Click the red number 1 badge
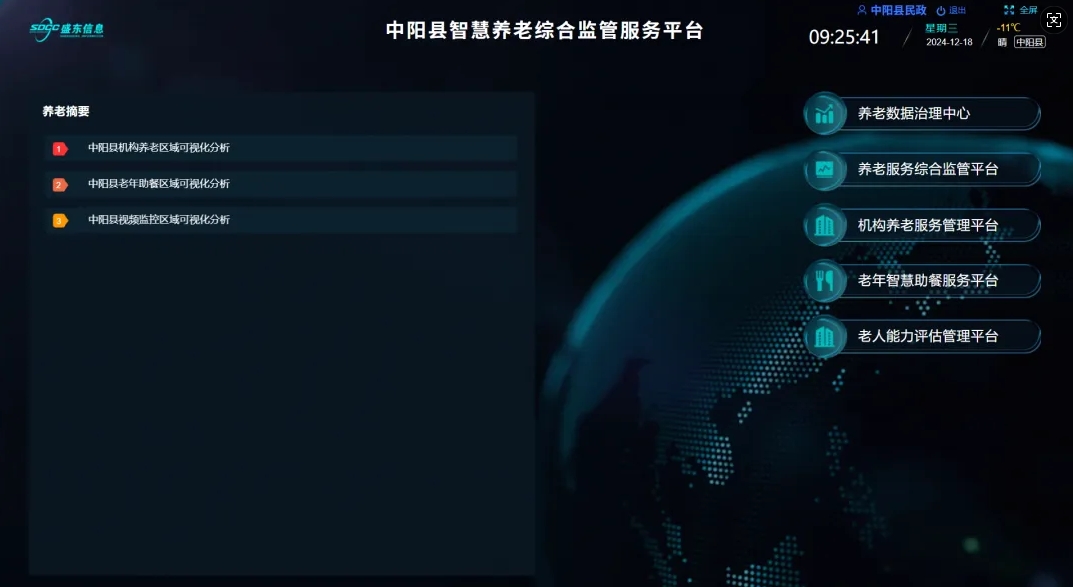Viewport: 1073px width, 587px height. point(60,148)
